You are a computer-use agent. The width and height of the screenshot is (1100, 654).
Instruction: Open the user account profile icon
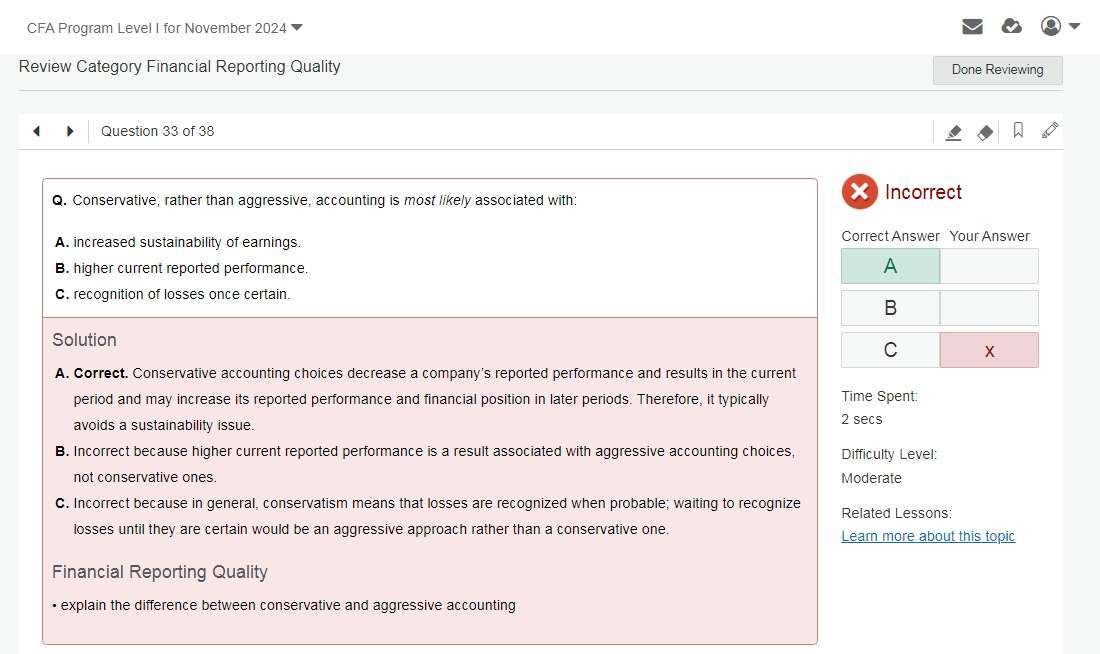click(1051, 26)
